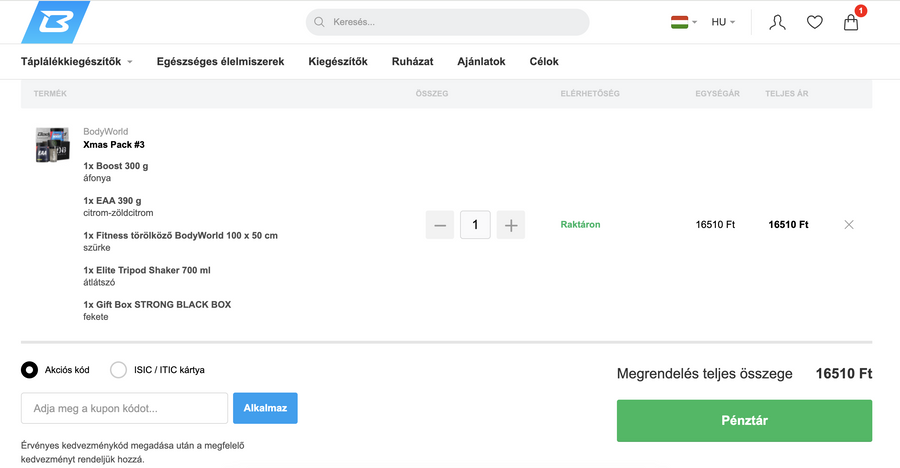Select the ISIC / ITIC kártya option
Image resolution: width=900 pixels, height=468 pixels.
[118, 370]
